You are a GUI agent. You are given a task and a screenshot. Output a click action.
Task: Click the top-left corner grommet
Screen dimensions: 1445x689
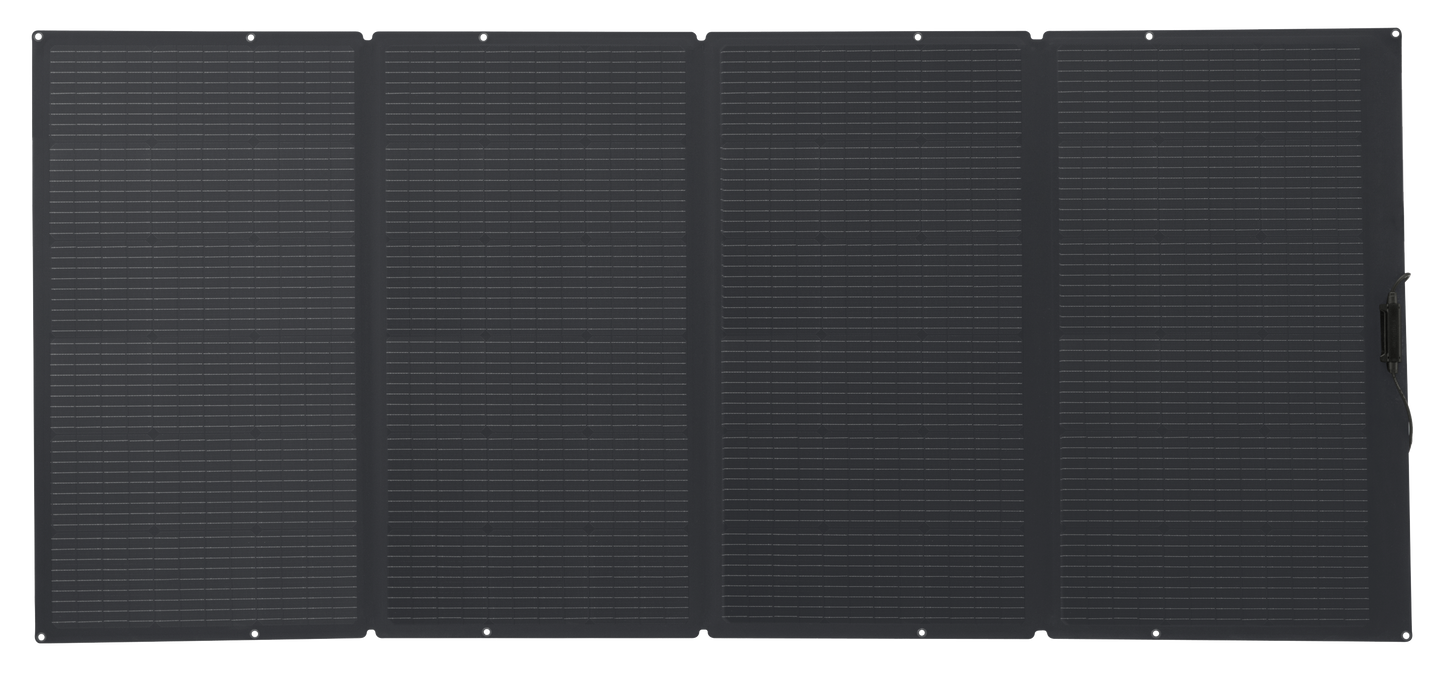[x=36, y=36]
